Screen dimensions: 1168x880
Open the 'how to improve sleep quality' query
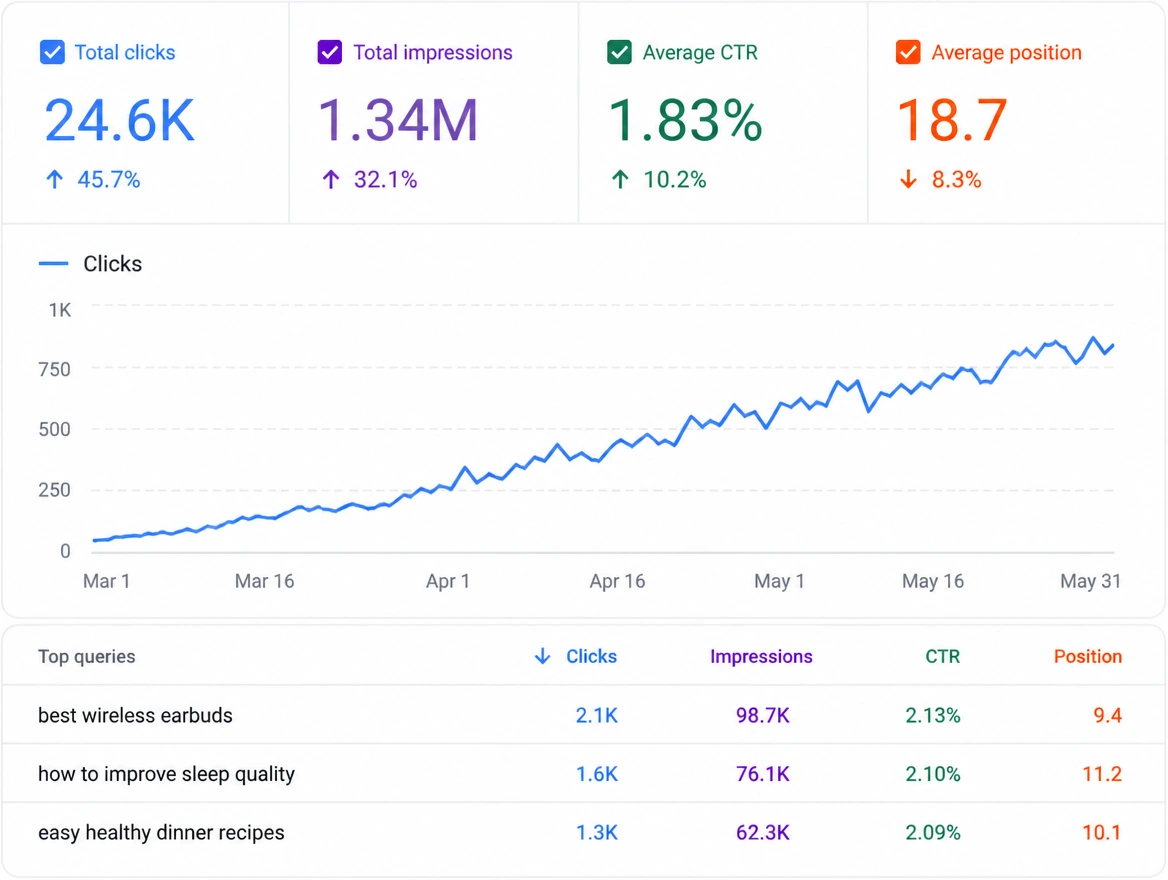pyautogui.click(x=166, y=774)
